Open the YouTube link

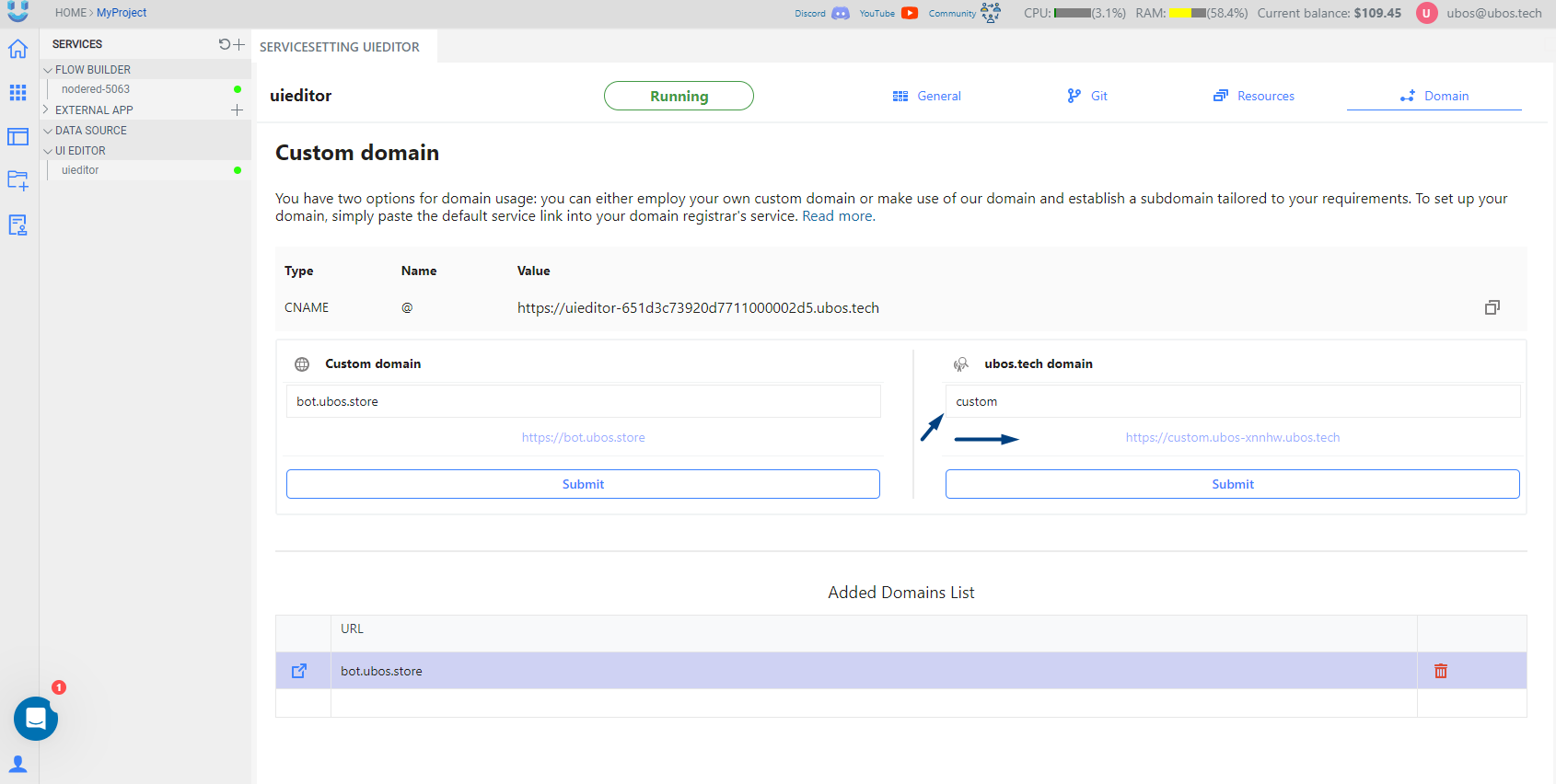pyautogui.click(x=888, y=13)
